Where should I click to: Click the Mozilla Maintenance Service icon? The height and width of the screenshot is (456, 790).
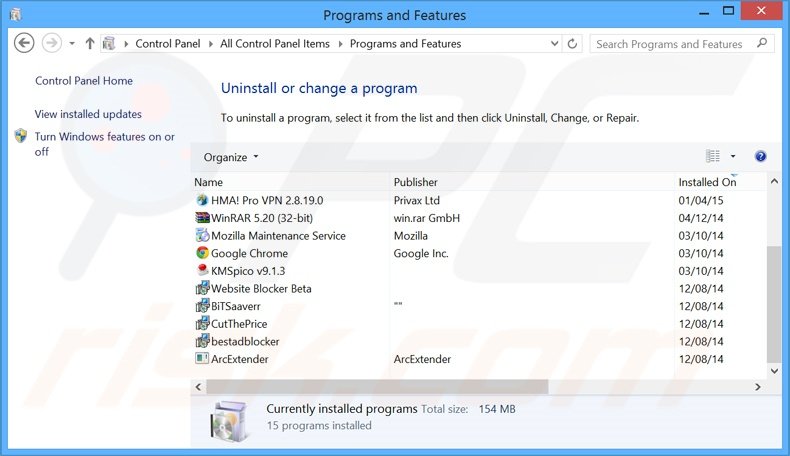click(202, 235)
